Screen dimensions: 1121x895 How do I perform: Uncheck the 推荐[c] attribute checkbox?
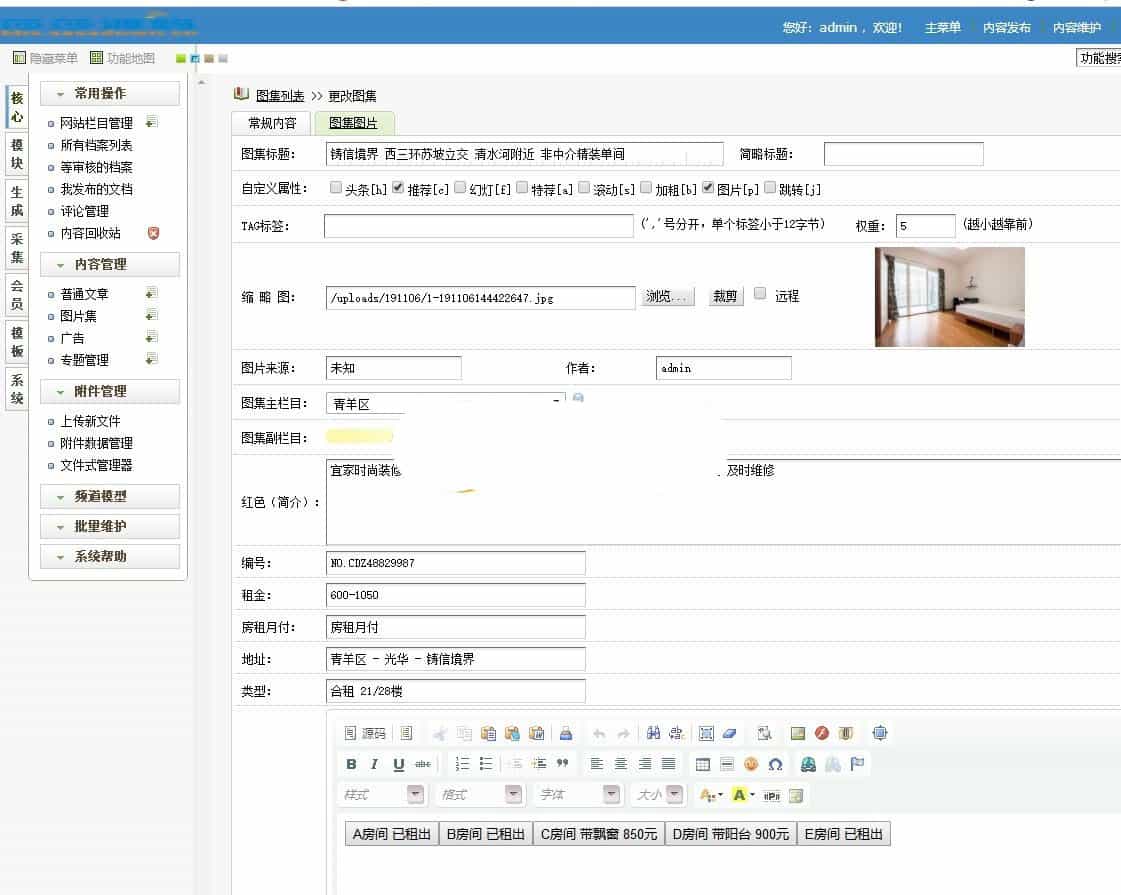(398, 187)
